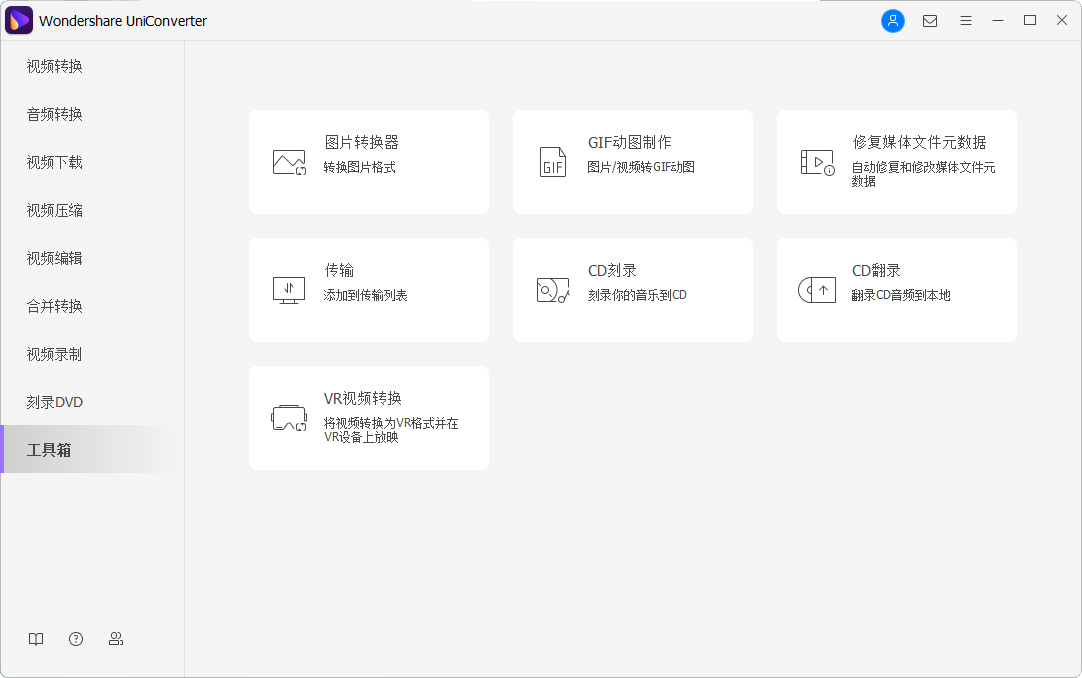Go to 视频下载 section
Screen dimensions: 1082x678
pos(55,162)
